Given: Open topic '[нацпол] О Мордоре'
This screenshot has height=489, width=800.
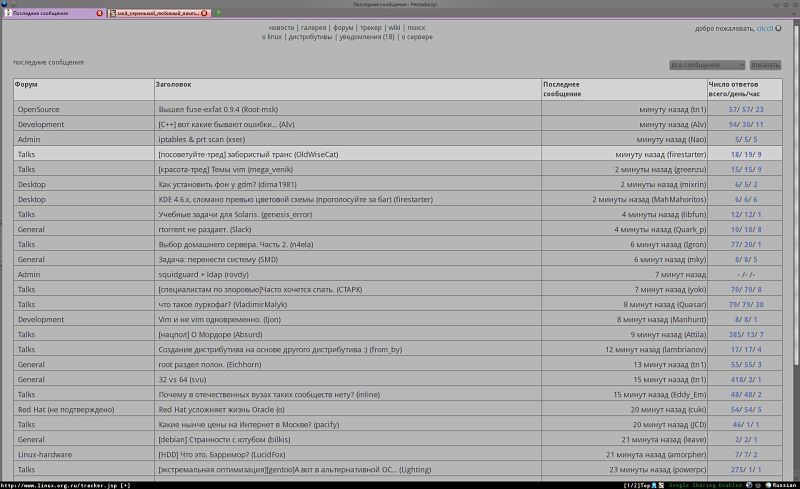Looking at the screenshot, I should (x=210, y=334).
